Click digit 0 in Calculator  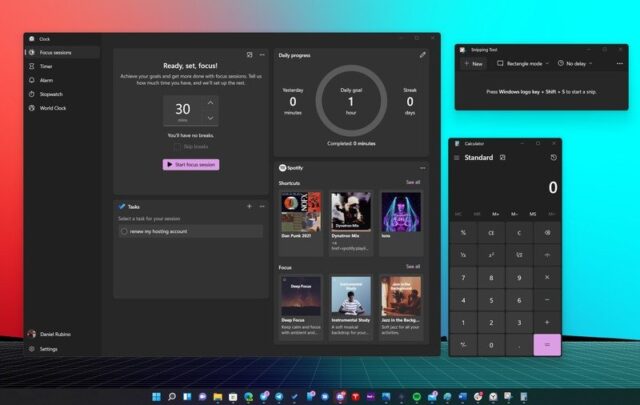pos(491,345)
